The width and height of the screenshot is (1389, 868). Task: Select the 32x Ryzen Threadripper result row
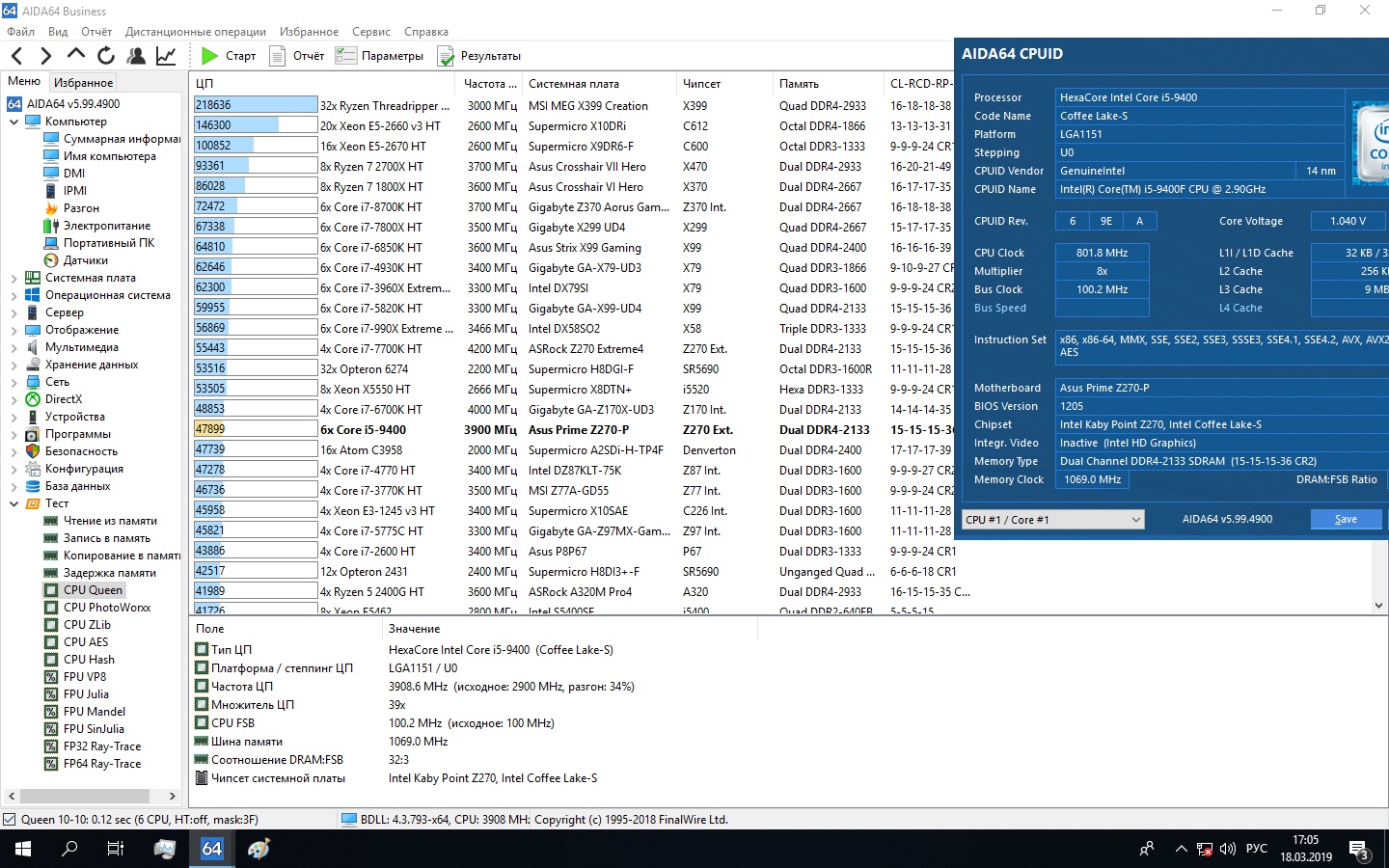click(x=573, y=105)
